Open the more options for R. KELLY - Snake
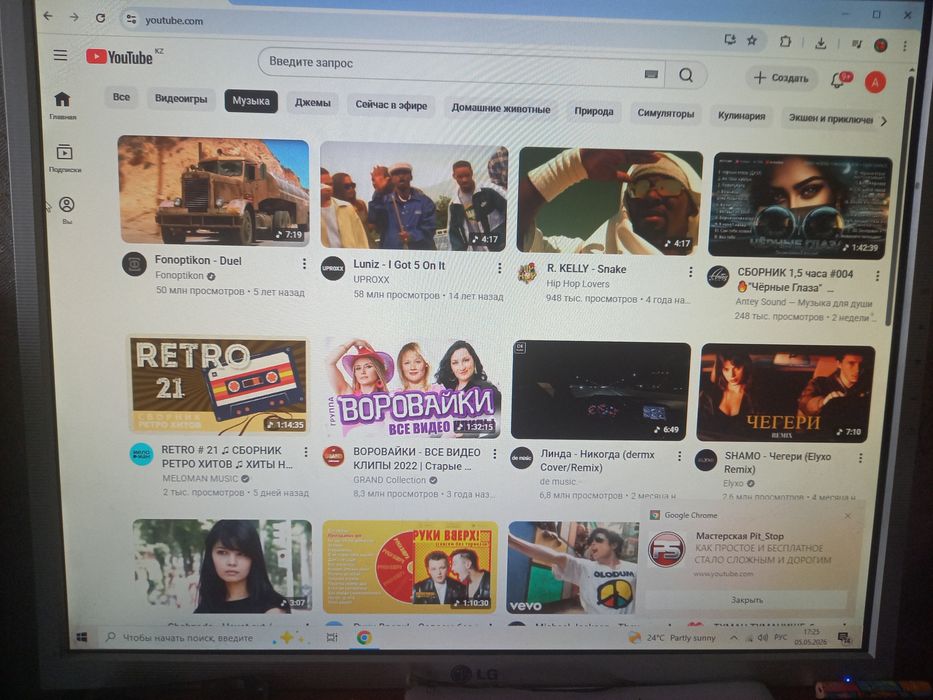 [690, 272]
